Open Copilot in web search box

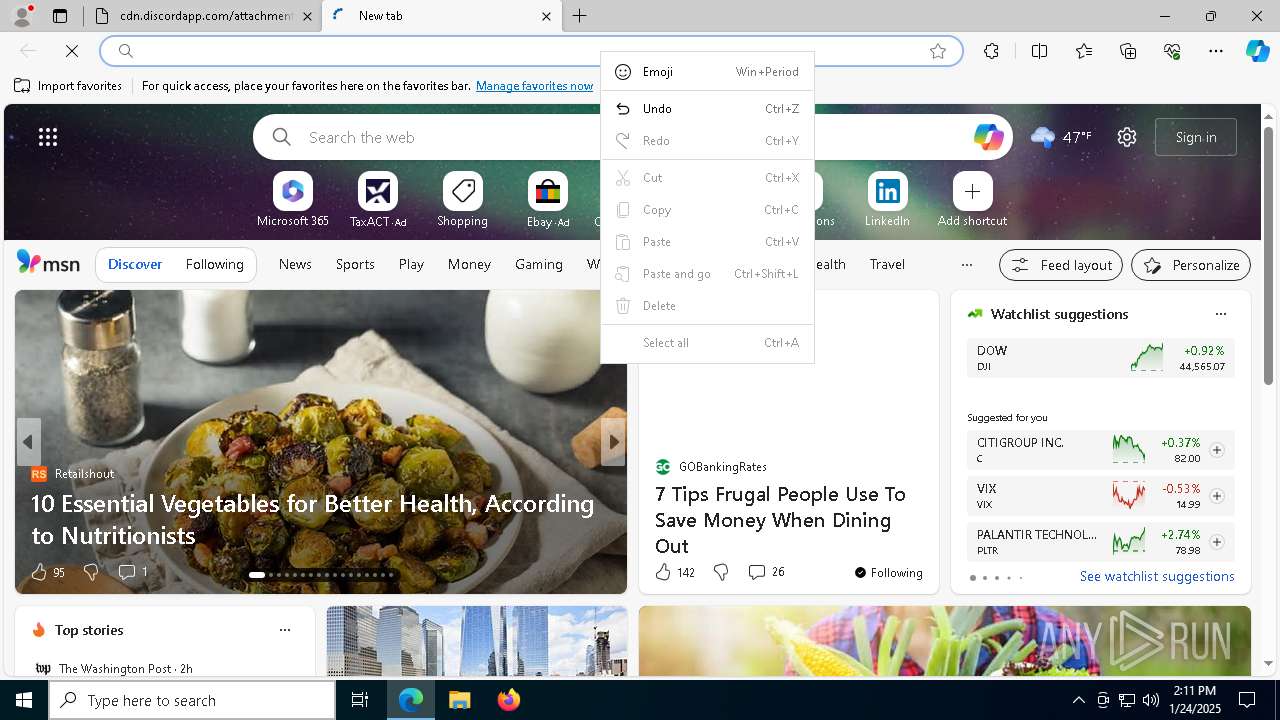pyautogui.click(x=988, y=137)
